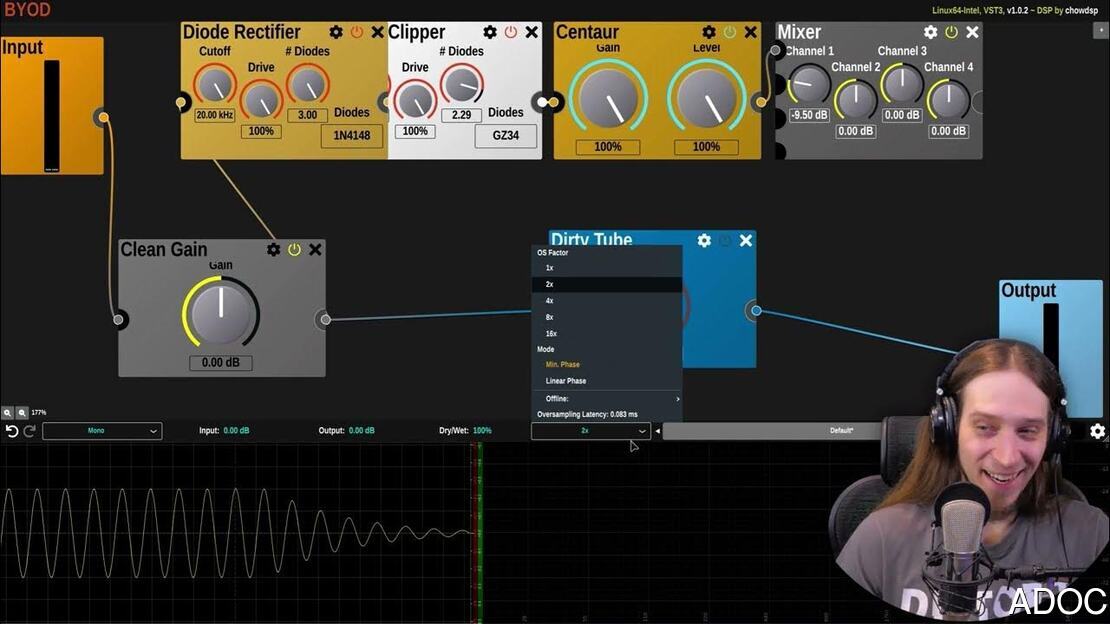Choose Min. Phase mode
This screenshot has height=624, width=1110.
pos(607,365)
